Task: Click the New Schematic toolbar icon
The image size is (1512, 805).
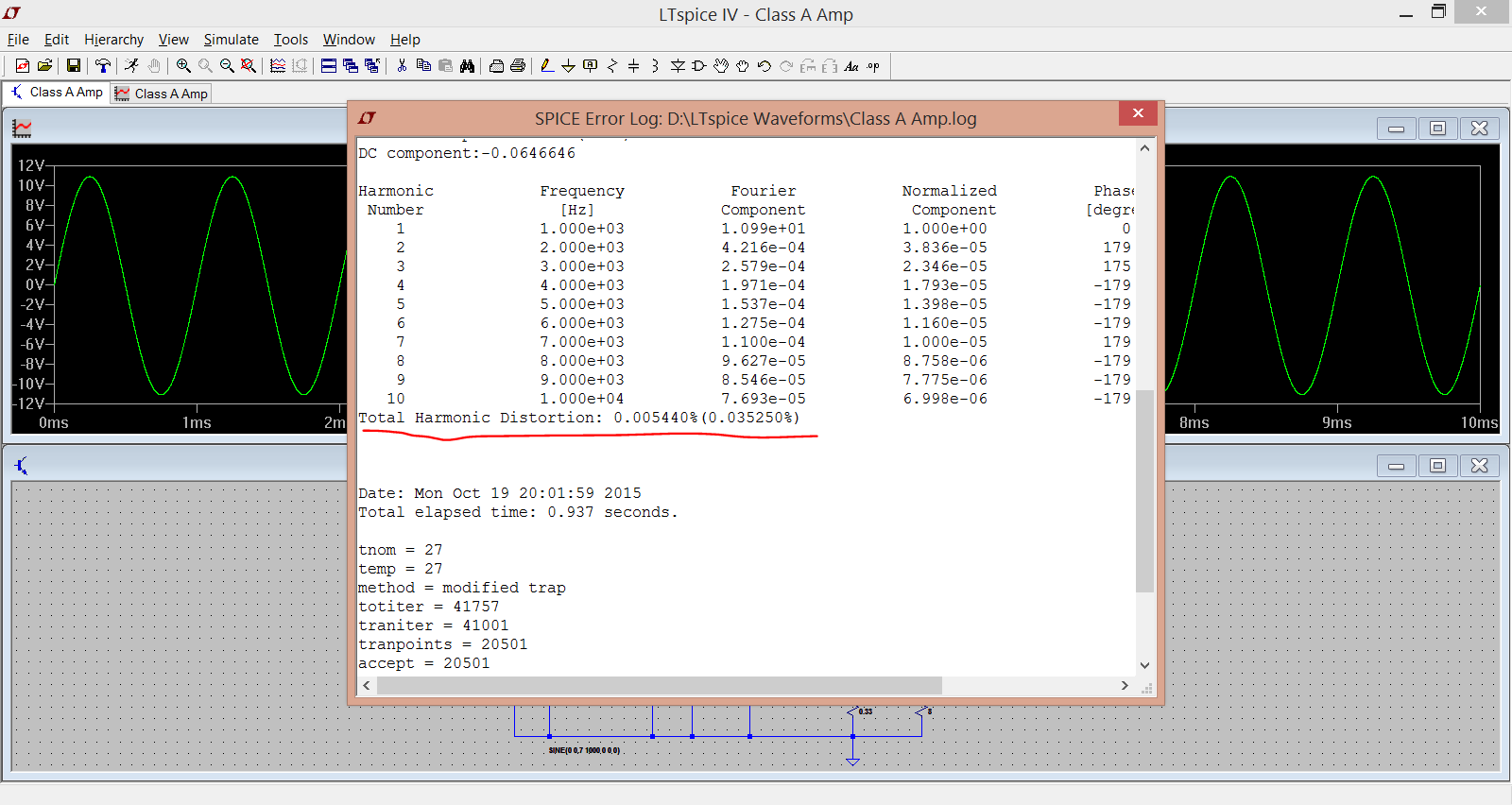Action: pyautogui.click(x=23, y=65)
